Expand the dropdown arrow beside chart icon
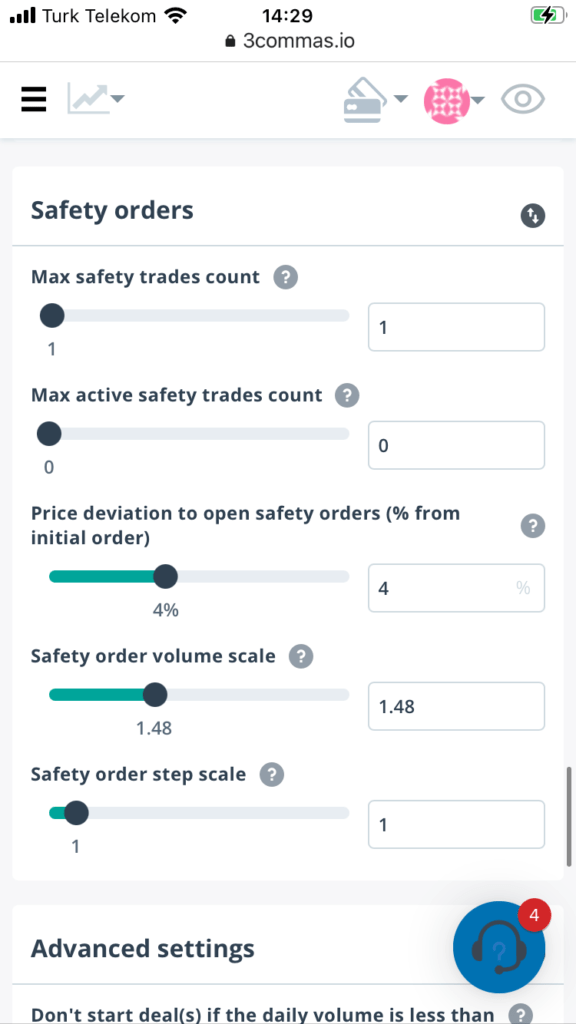Image resolution: width=576 pixels, height=1024 pixels. (x=118, y=99)
